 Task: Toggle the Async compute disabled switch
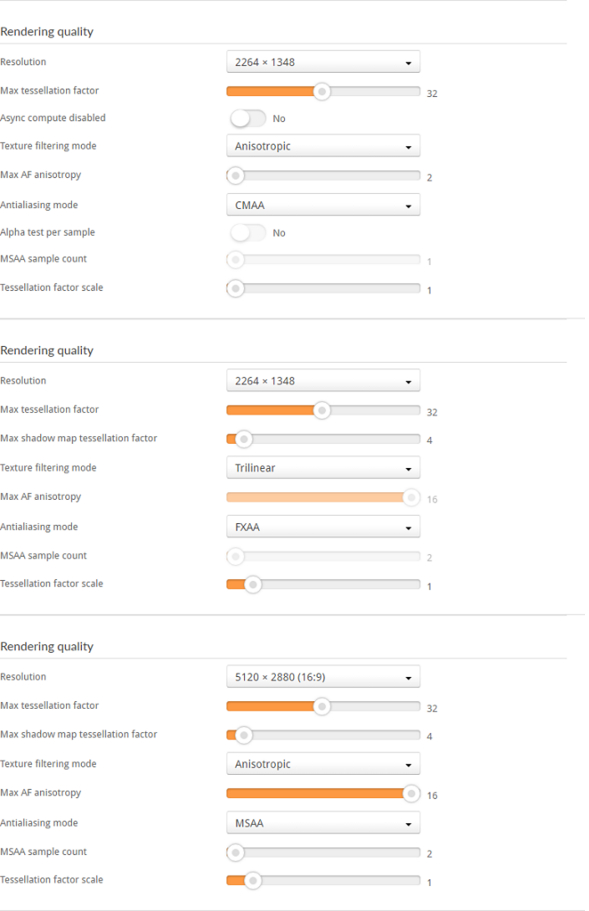pos(248,119)
